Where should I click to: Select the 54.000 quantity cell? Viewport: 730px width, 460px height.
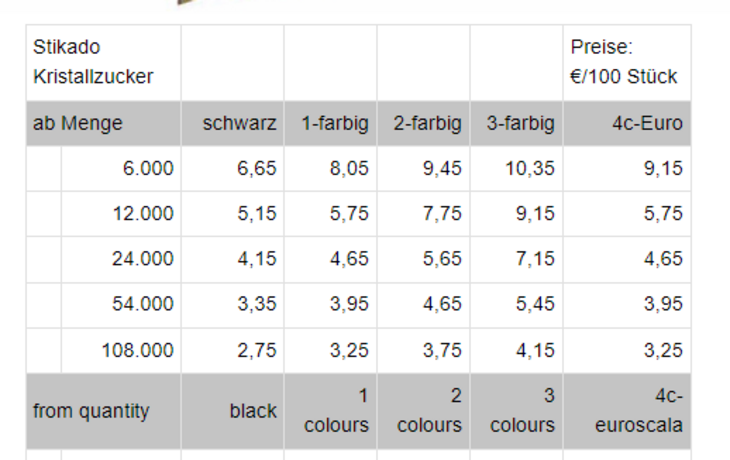coord(121,304)
